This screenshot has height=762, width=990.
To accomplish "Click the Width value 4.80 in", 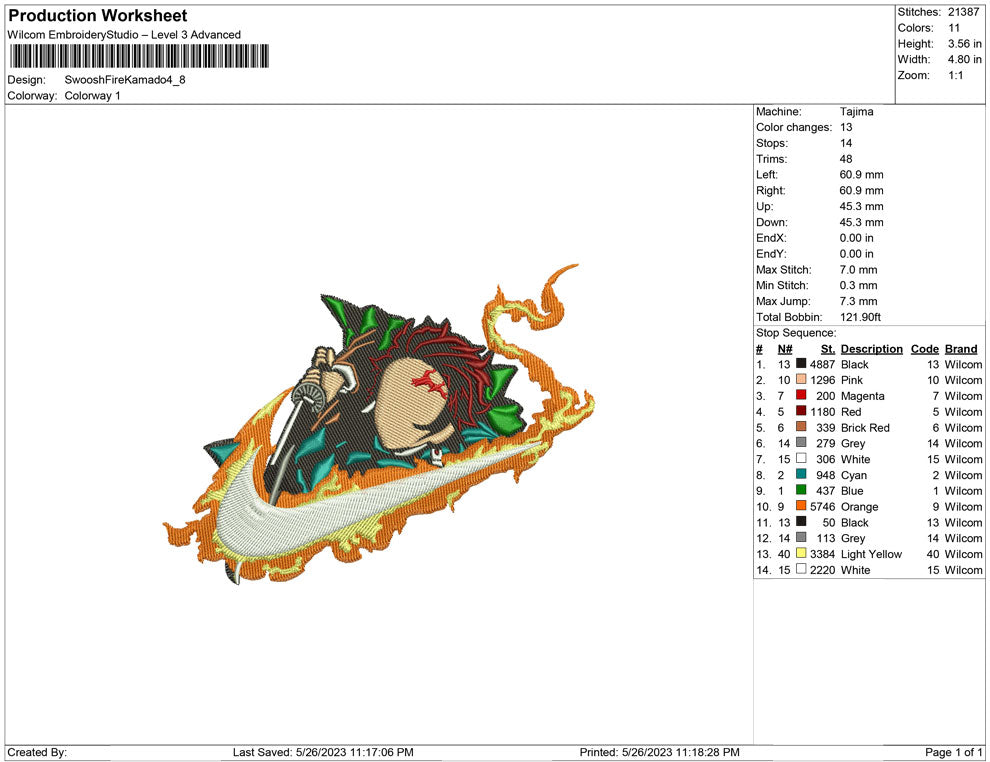I will pyautogui.click(x=964, y=59).
